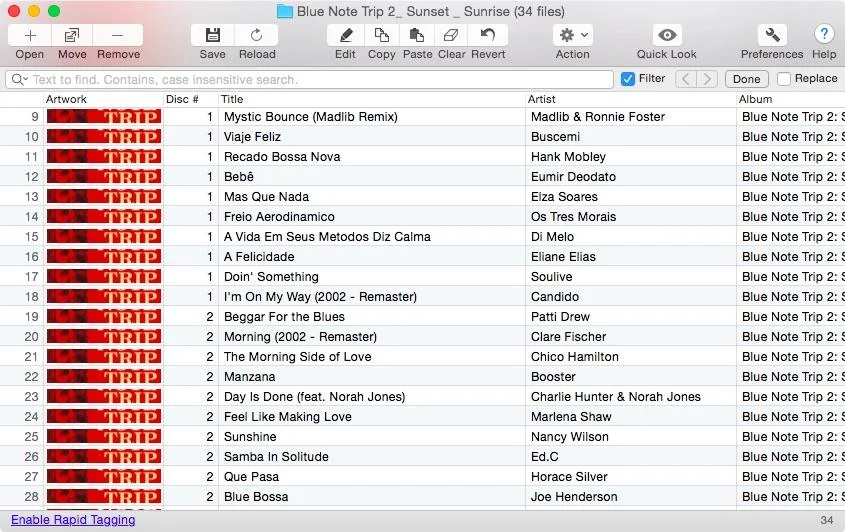Image resolution: width=845 pixels, height=532 pixels.
Task: Select title Day Is Done (feat. Norah Jones)
Action: coord(314,397)
